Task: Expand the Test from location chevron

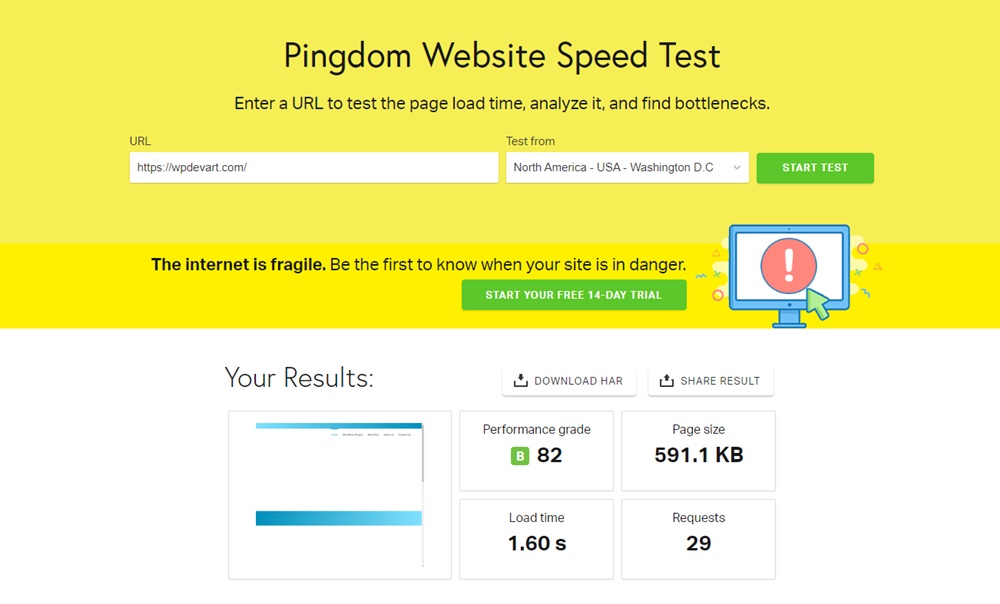Action: [737, 168]
